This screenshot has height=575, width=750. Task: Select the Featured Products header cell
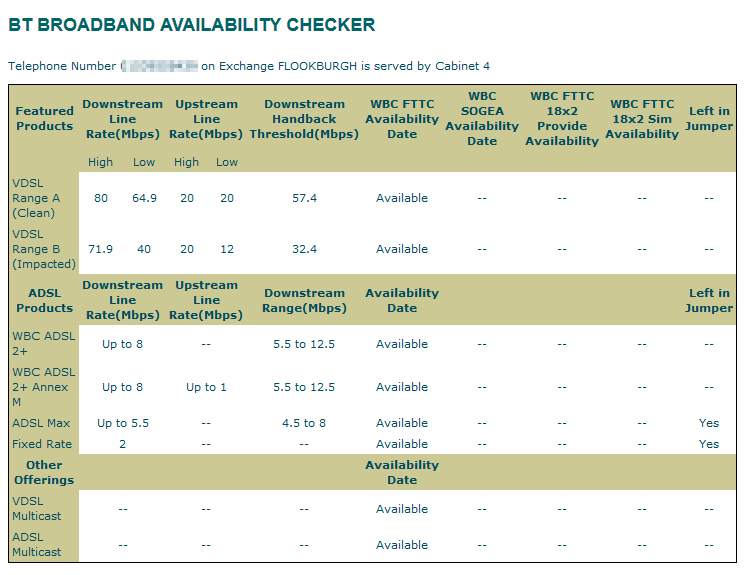click(44, 118)
